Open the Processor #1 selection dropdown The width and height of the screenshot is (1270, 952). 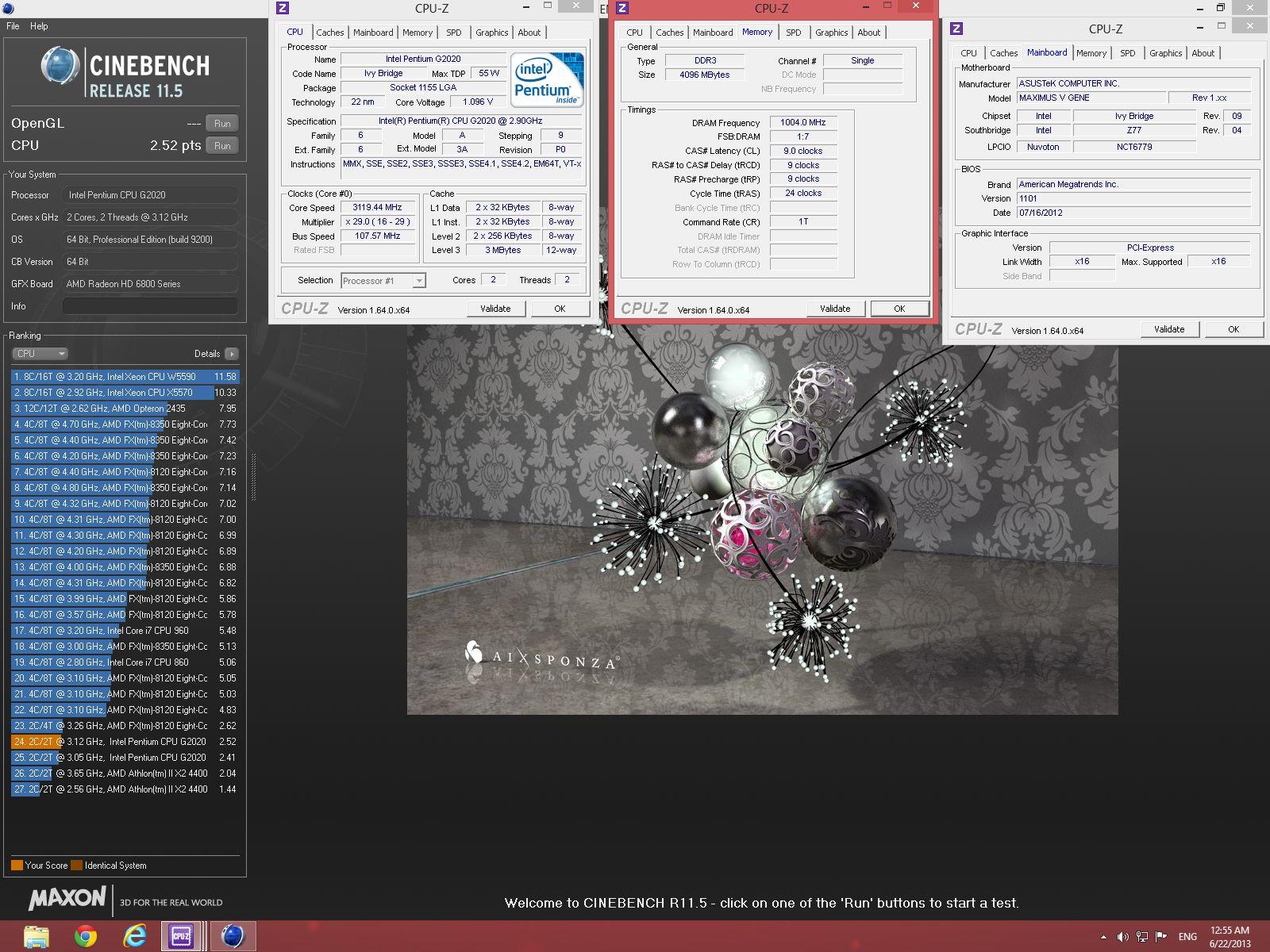[x=383, y=281]
